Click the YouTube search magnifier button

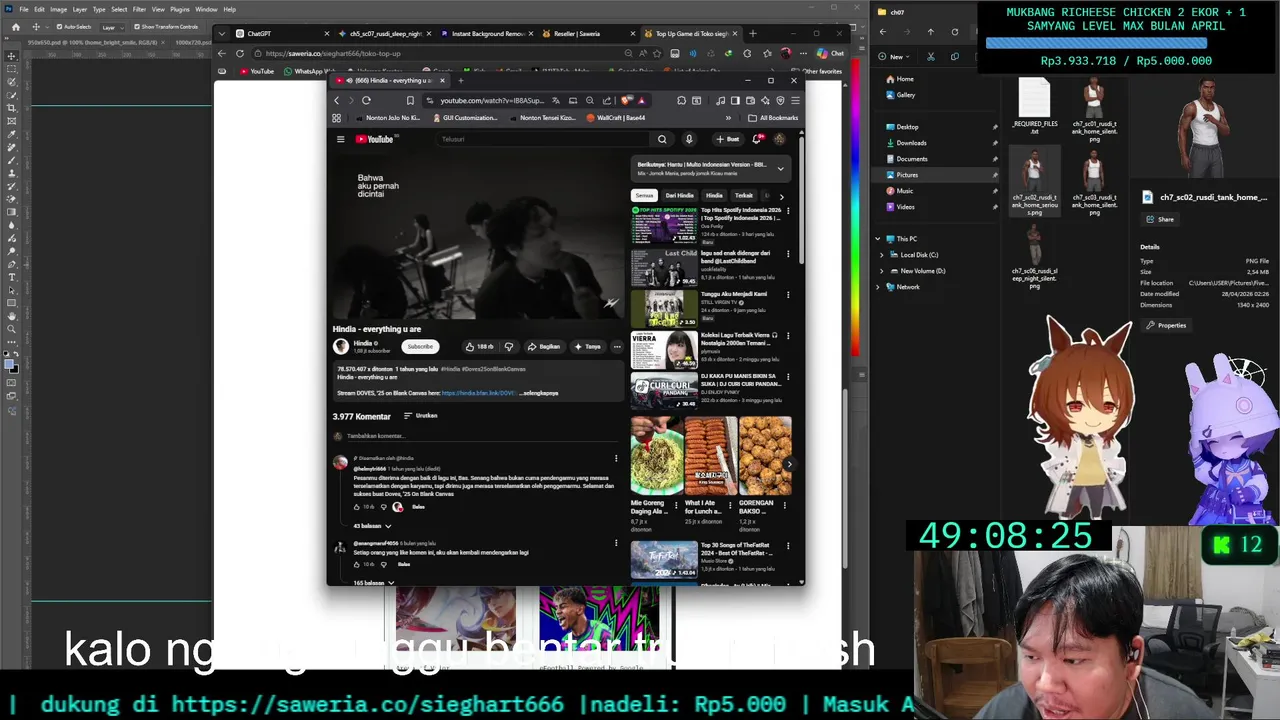pyautogui.click(x=662, y=139)
